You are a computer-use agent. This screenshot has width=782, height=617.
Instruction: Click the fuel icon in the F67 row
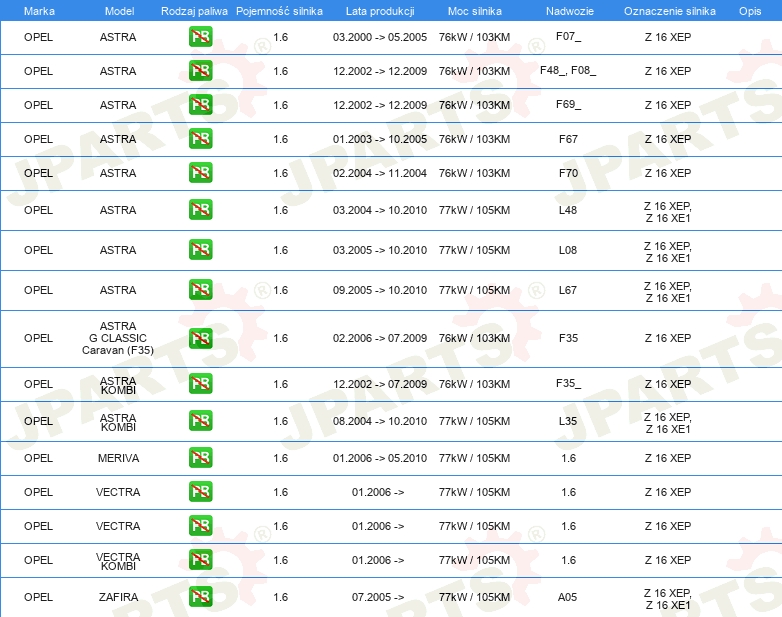click(x=200, y=139)
